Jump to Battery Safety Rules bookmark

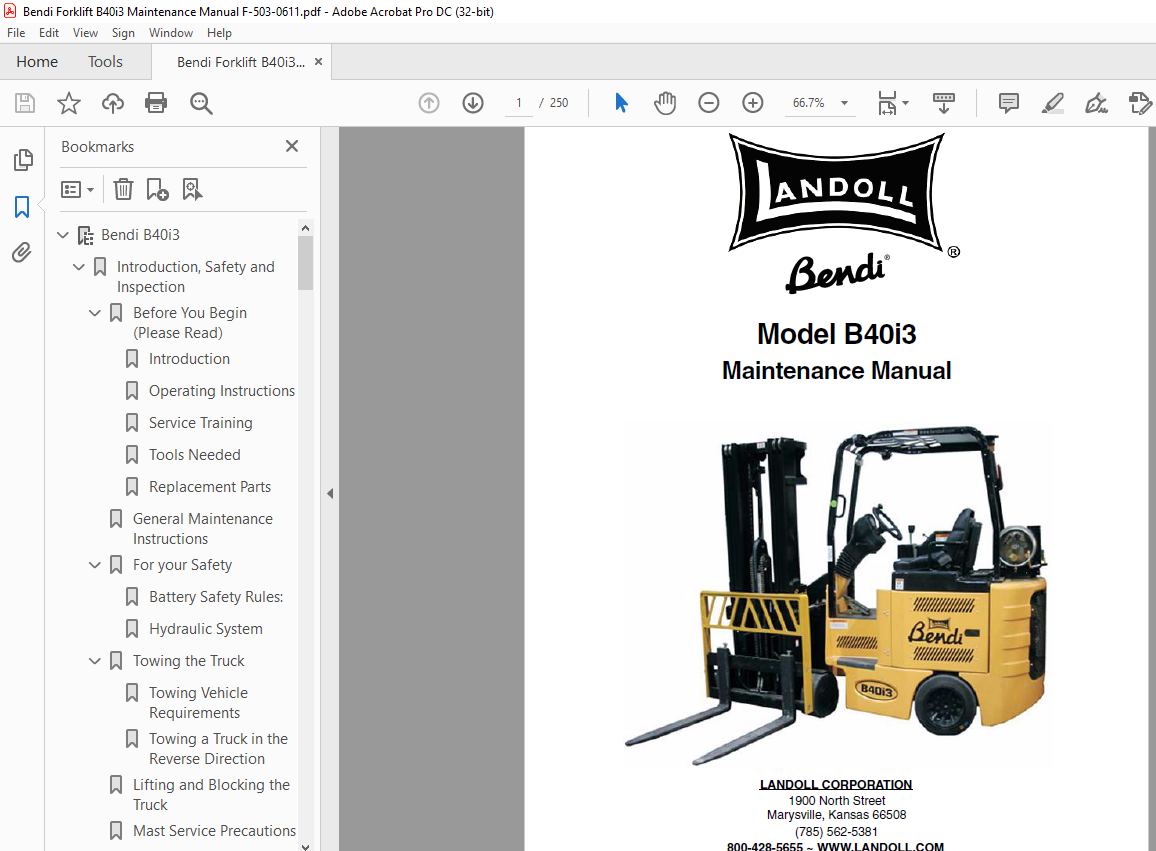[216, 597]
